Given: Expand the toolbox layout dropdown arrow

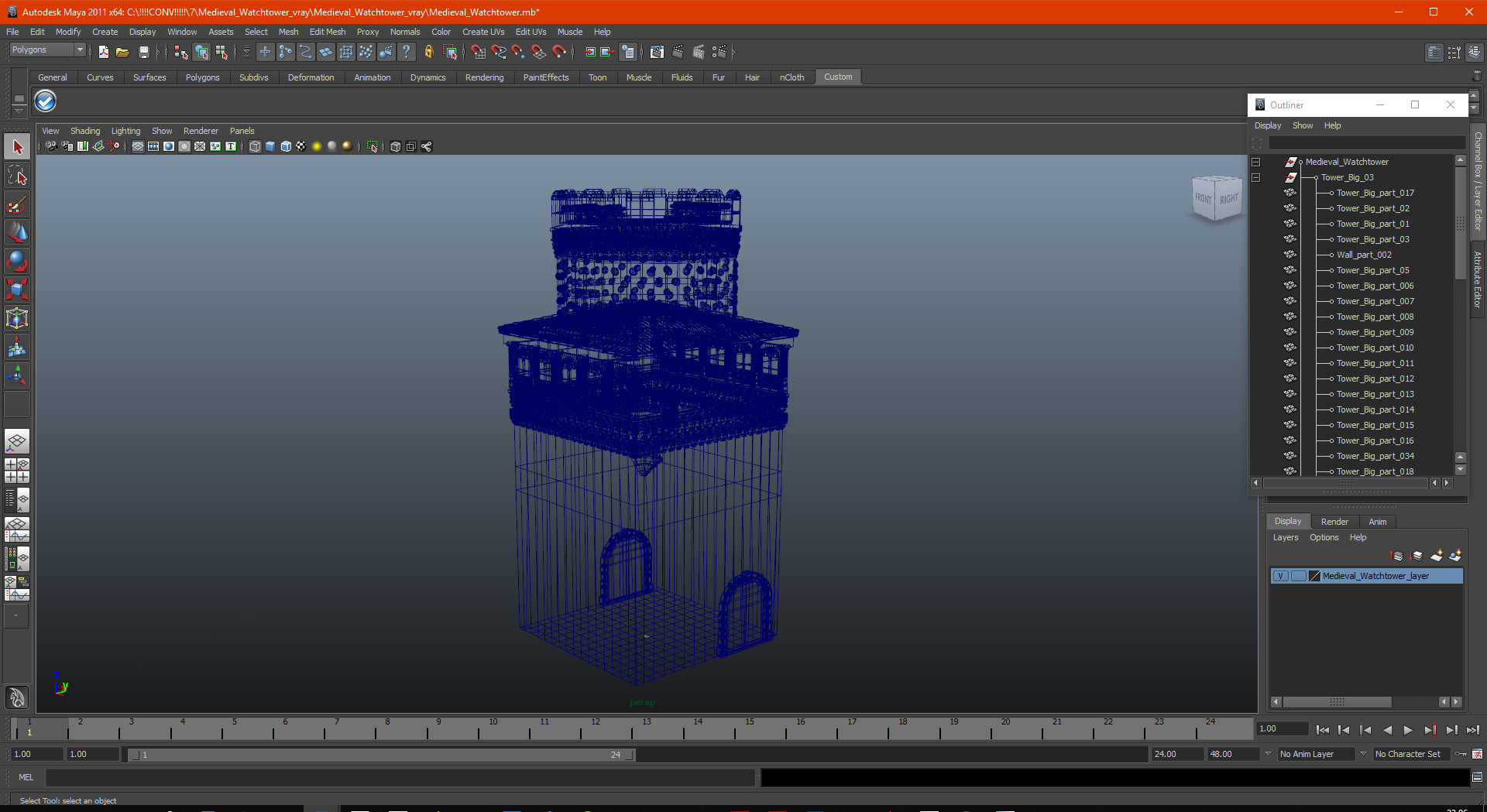Looking at the screenshot, I should pyautogui.click(x=16, y=616).
